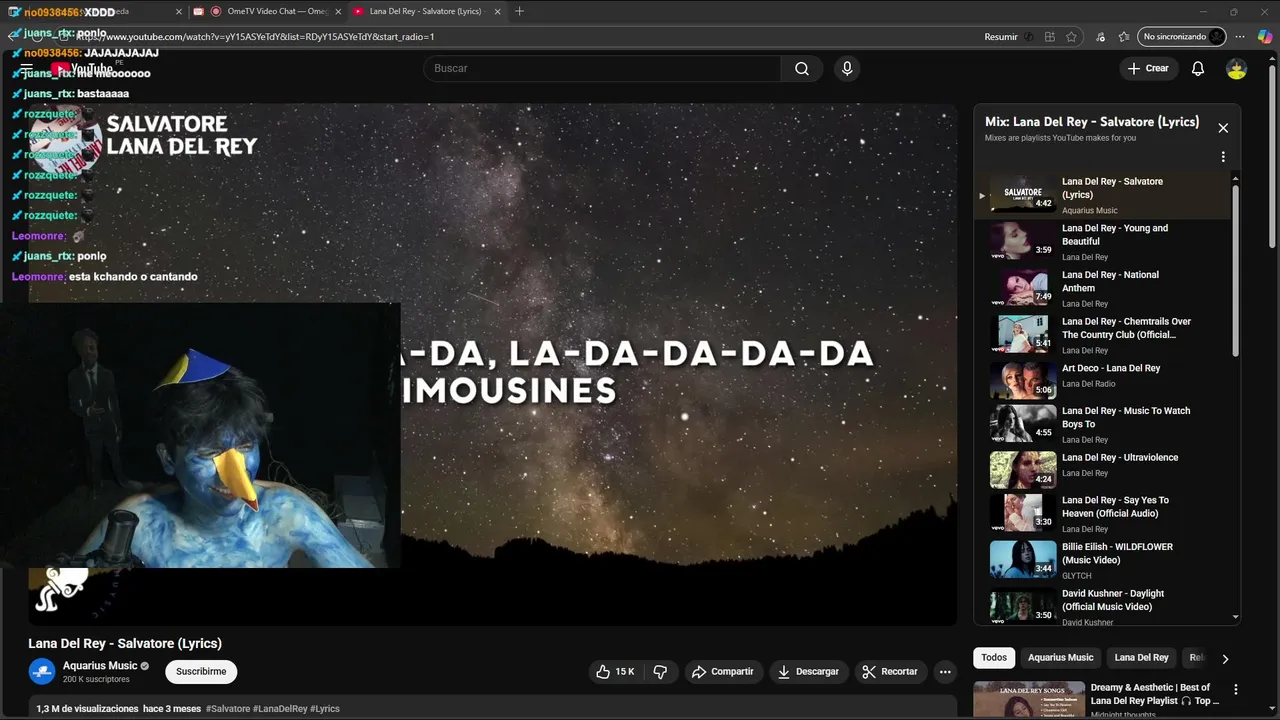Start voice search with the microphone icon
The width and height of the screenshot is (1280, 720).
pos(847,68)
